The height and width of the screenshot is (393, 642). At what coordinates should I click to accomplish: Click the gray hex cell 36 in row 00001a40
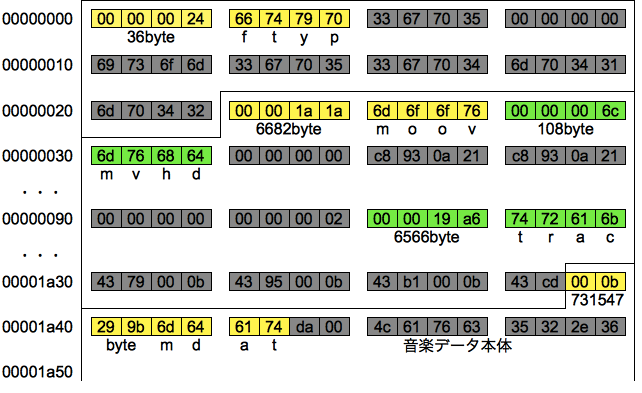click(610, 327)
